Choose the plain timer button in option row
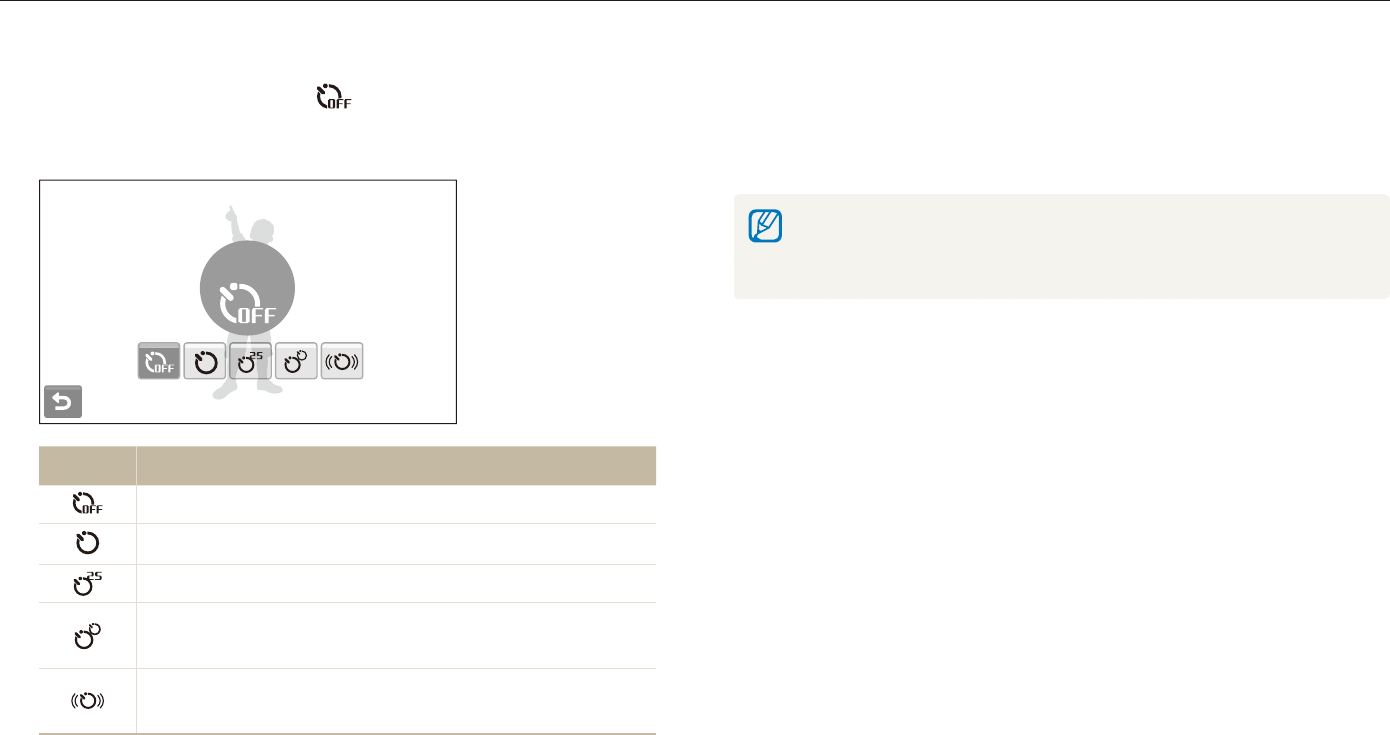This screenshot has height=735, width=1390. (x=204, y=361)
